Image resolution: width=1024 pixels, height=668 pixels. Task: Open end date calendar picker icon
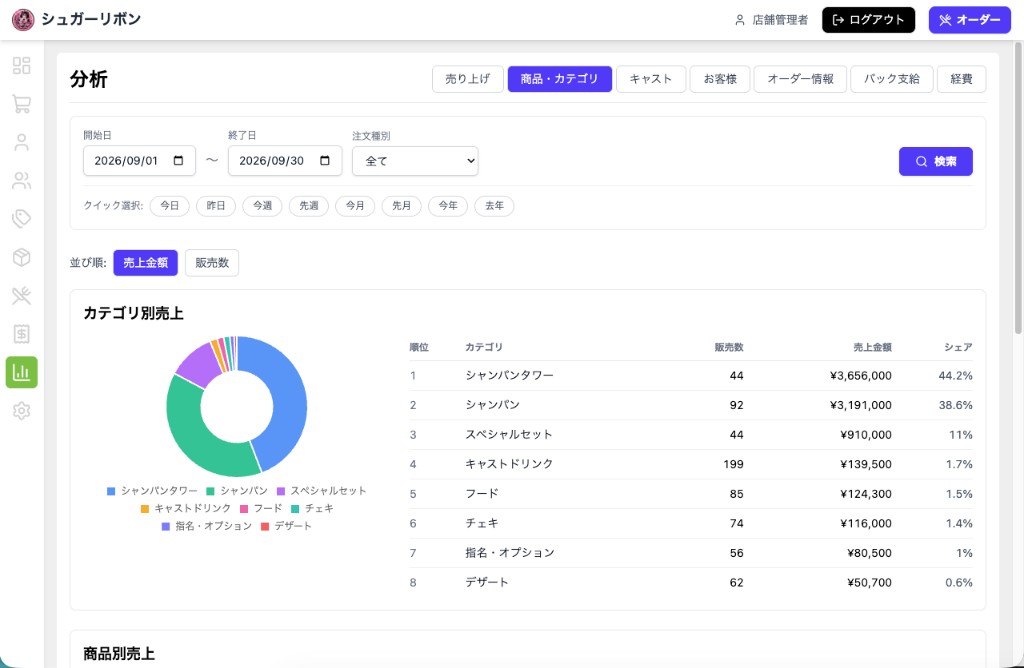tap(325, 161)
